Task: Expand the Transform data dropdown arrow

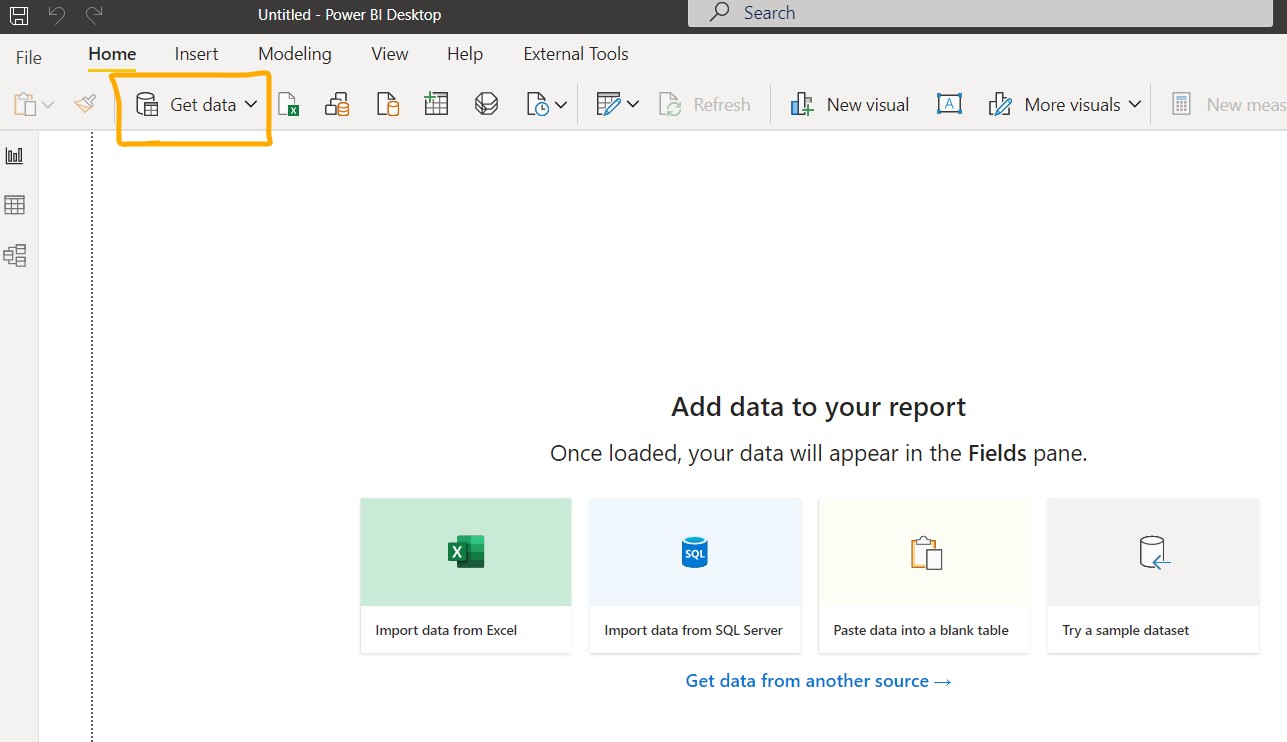Action: (x=633, y=104)
